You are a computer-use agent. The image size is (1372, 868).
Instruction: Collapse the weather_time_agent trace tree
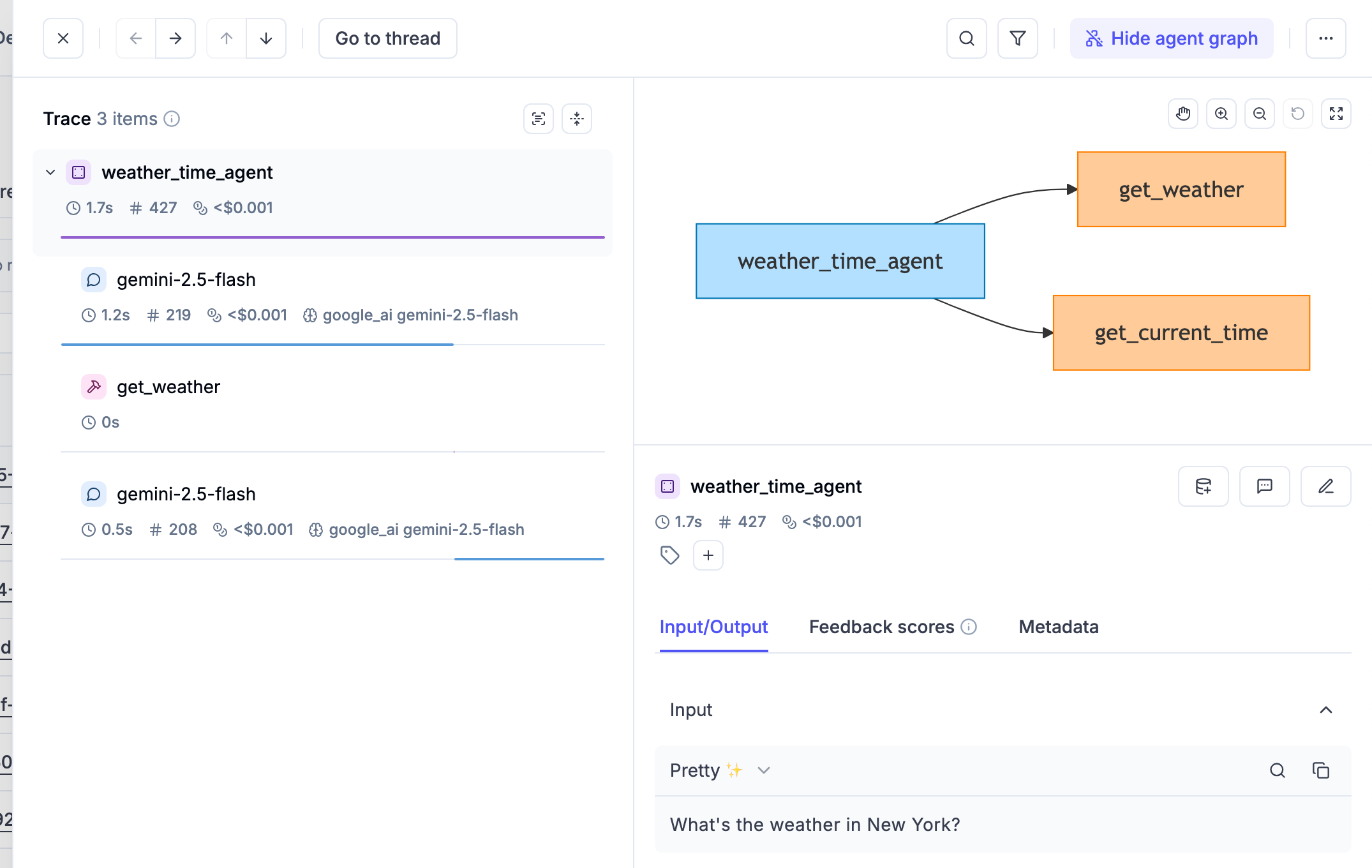click(x=50, y=172)
